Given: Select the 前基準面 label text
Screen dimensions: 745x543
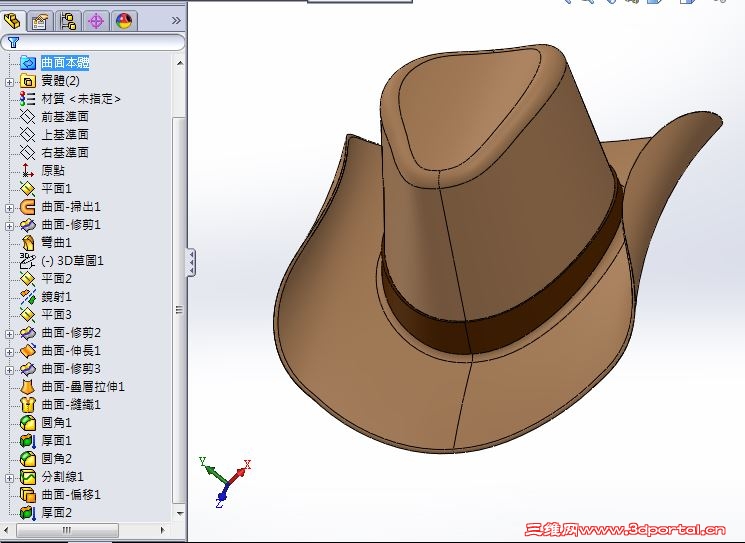Looking at the screenshot, I should click(x=65, y=117).
